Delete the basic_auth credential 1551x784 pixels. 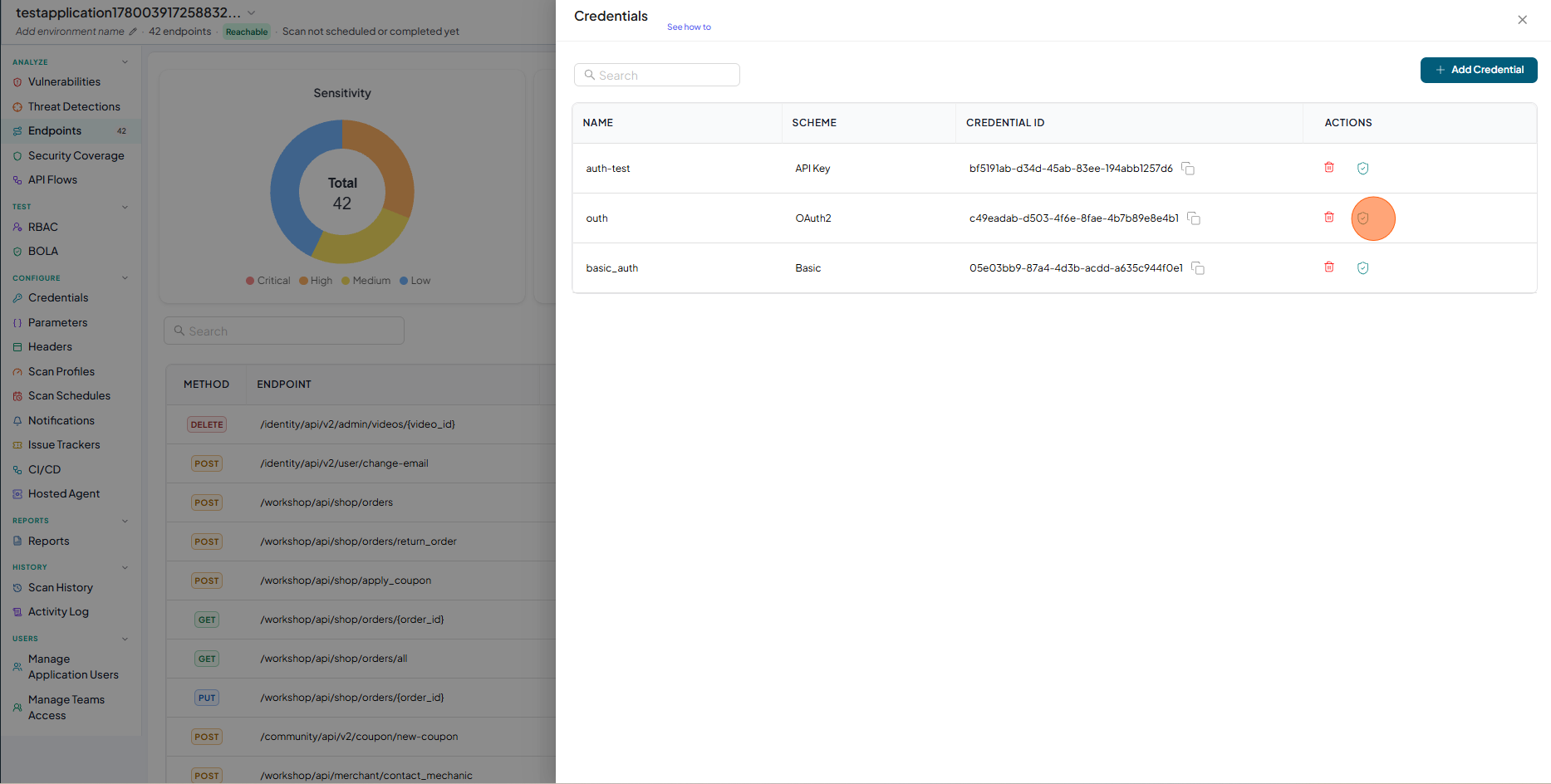(x=1329, y=267)
